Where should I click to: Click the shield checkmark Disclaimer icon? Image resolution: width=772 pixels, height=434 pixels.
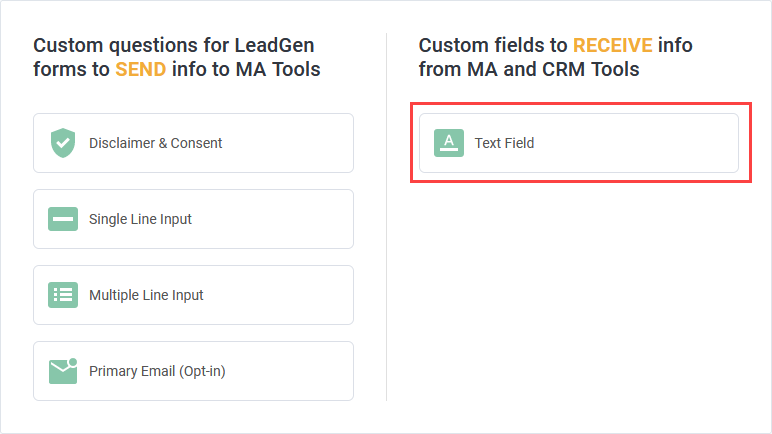(x=63, y=143)
